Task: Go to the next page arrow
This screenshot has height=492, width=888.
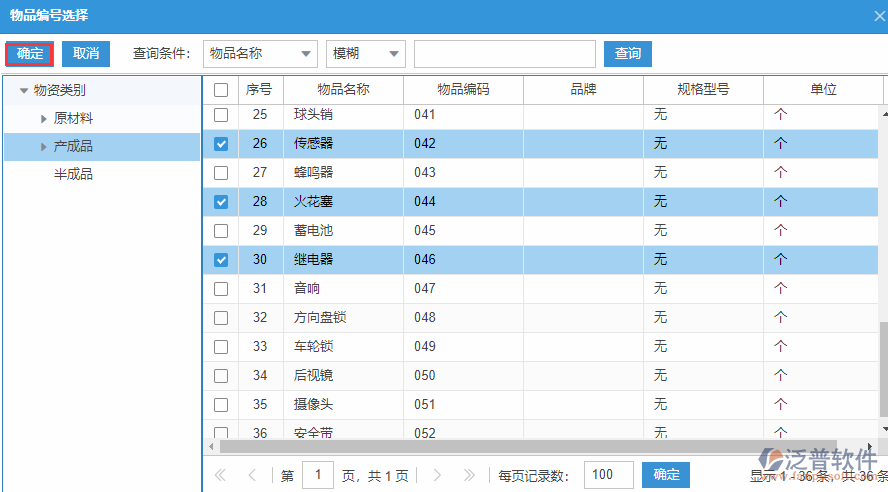Action: click(x=436, y=476)
